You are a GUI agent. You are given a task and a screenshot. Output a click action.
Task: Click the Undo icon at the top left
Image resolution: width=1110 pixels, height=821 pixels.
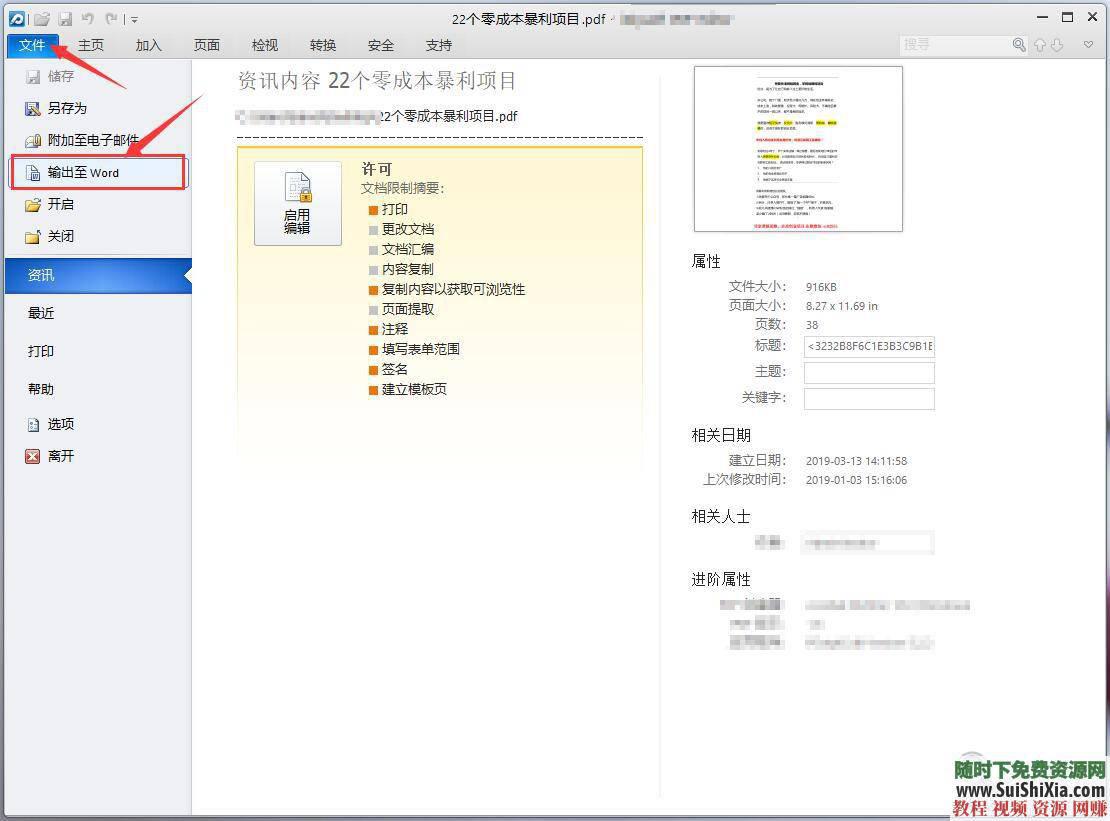click(x=89, y=18)
